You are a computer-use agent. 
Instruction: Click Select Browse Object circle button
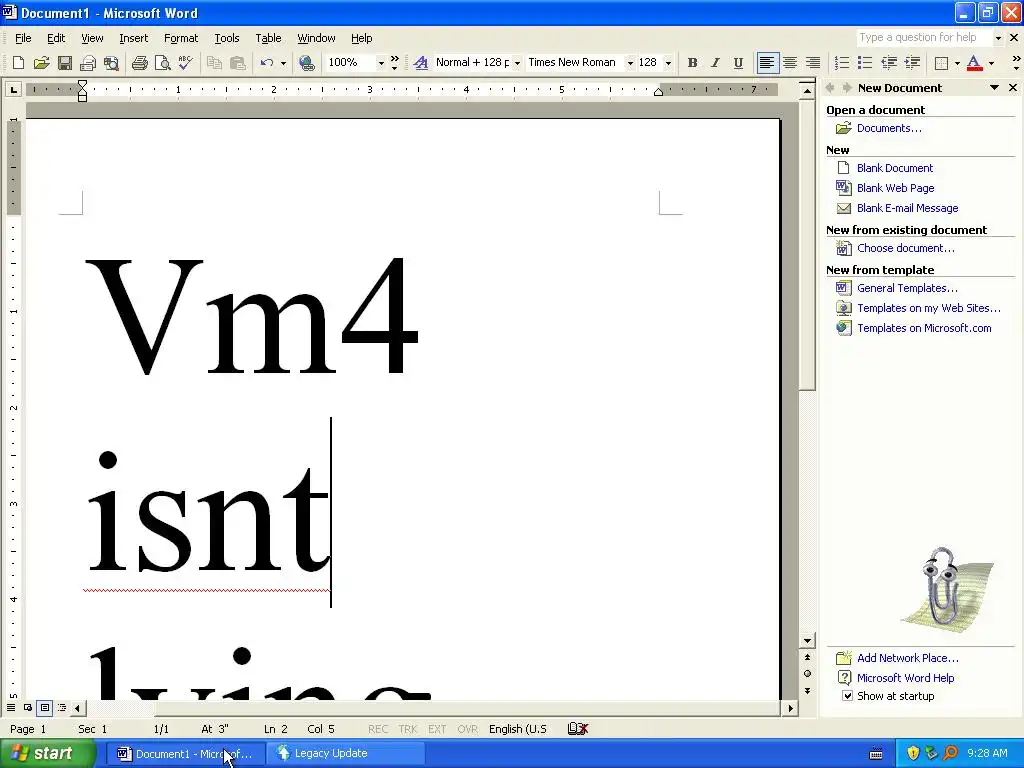click(807, 673)
